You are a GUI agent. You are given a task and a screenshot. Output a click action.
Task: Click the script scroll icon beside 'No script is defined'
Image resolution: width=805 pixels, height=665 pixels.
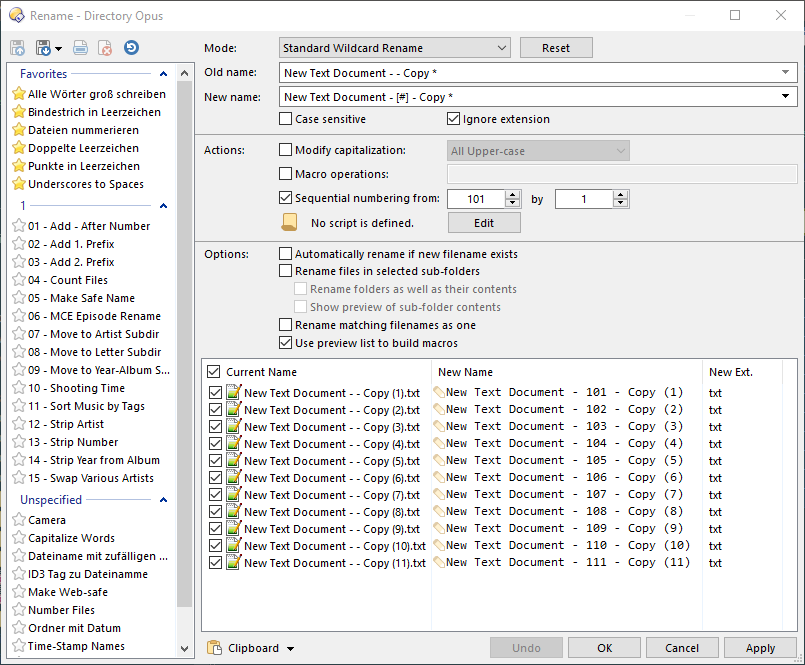290,222
